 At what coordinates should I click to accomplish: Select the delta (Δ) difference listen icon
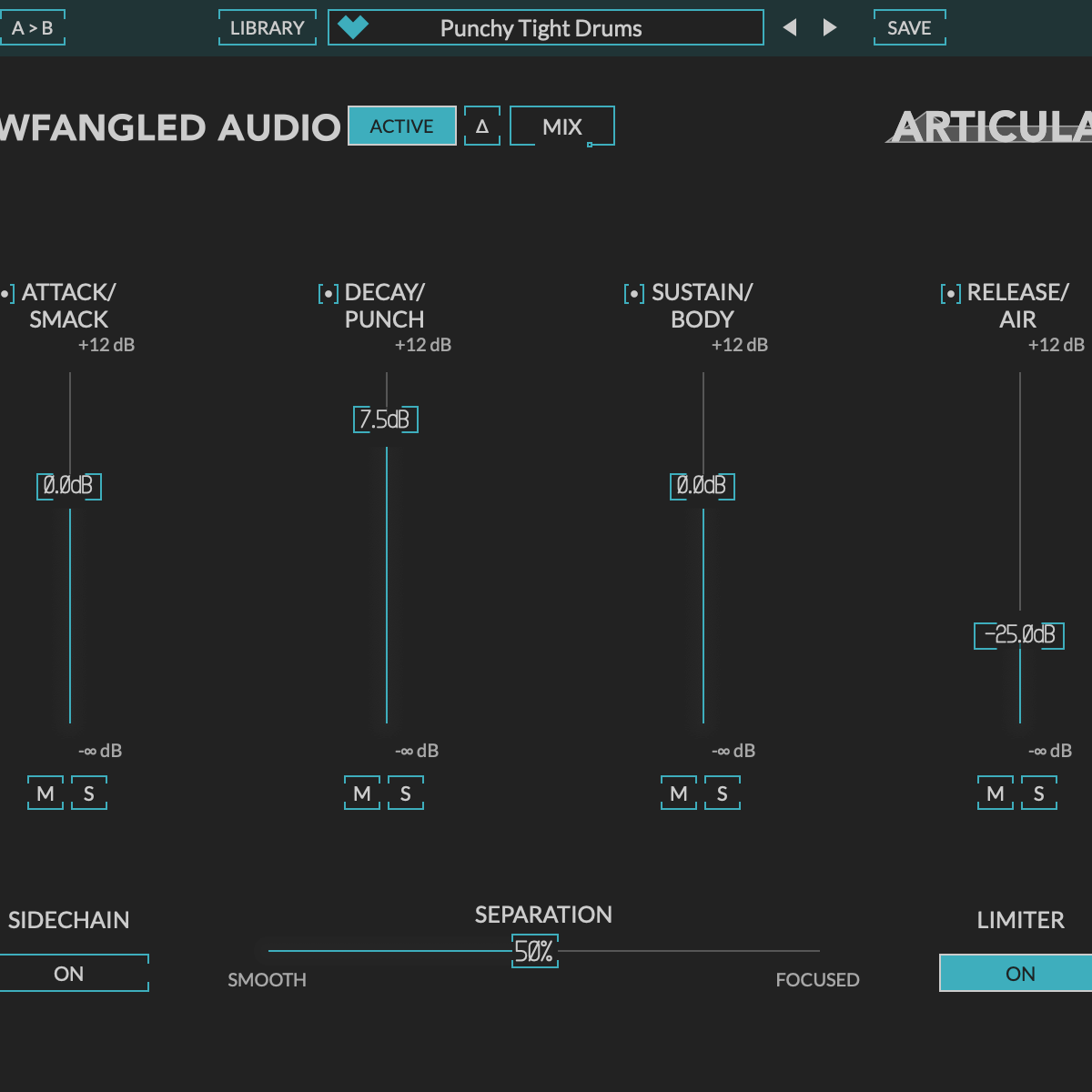click(x=481, y=126)
